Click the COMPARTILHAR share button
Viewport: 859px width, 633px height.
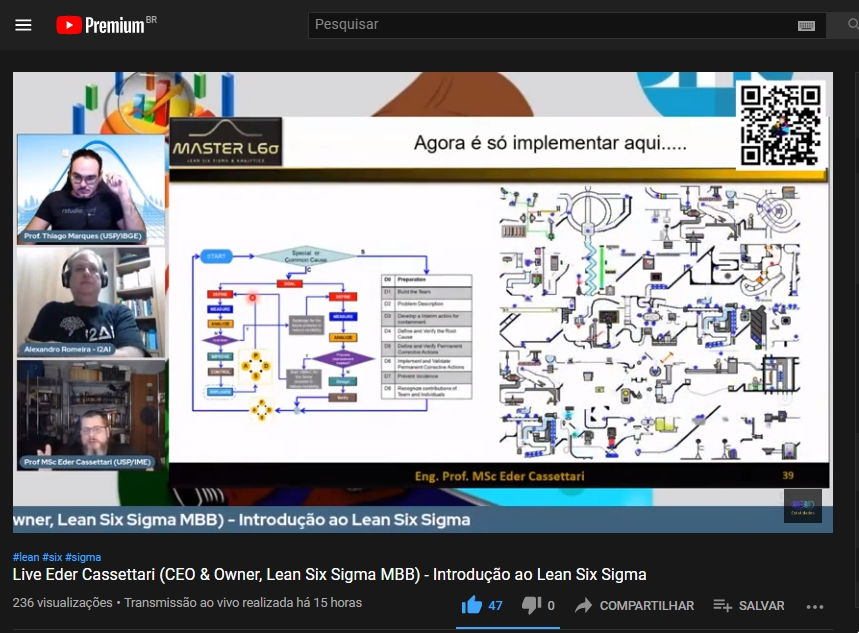click(x=634, y=606)
